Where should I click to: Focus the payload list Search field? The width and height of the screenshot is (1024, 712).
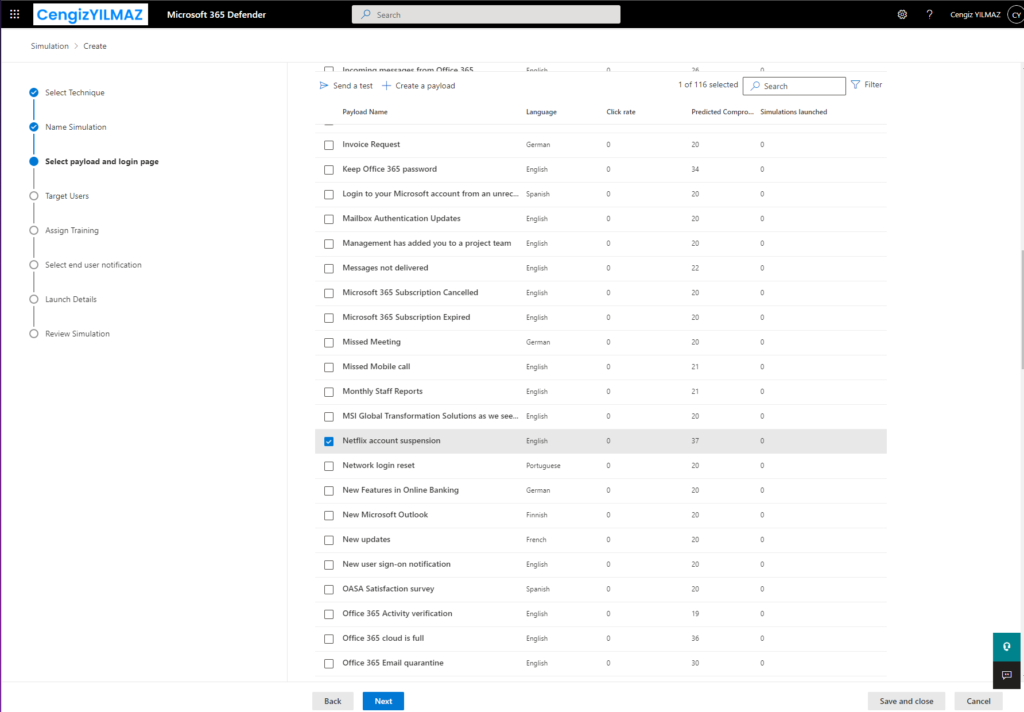point(794,86)
